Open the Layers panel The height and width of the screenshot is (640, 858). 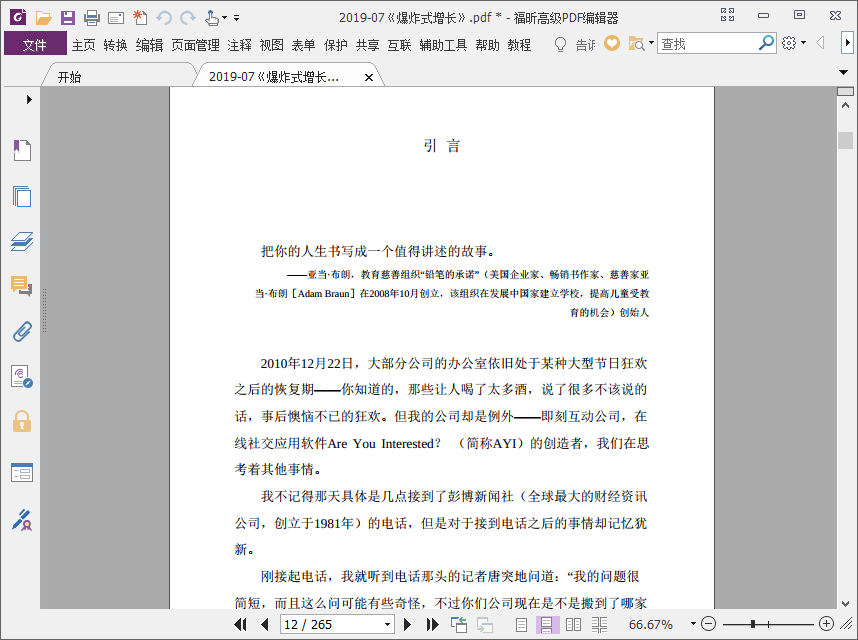click(x=22, y=241)
